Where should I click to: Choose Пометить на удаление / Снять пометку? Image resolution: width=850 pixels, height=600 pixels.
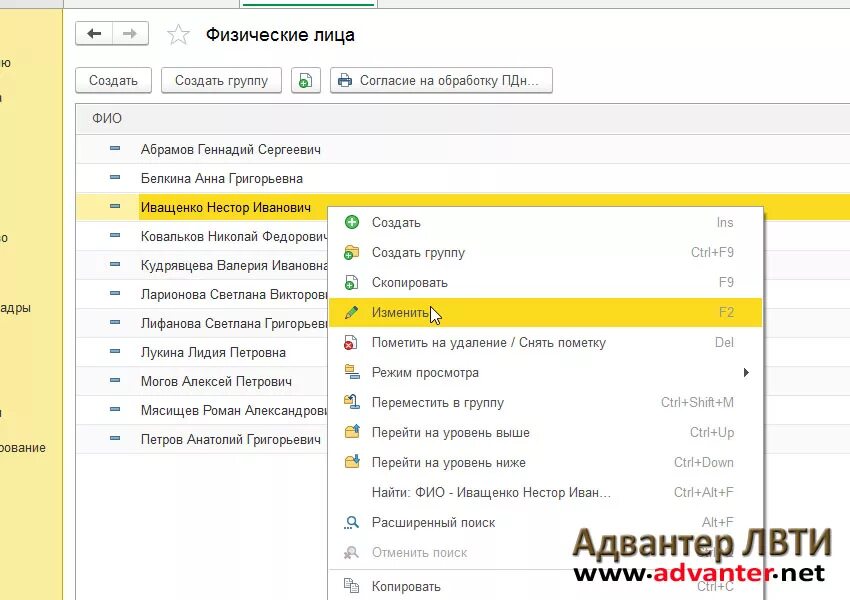(x=545, y=343)
